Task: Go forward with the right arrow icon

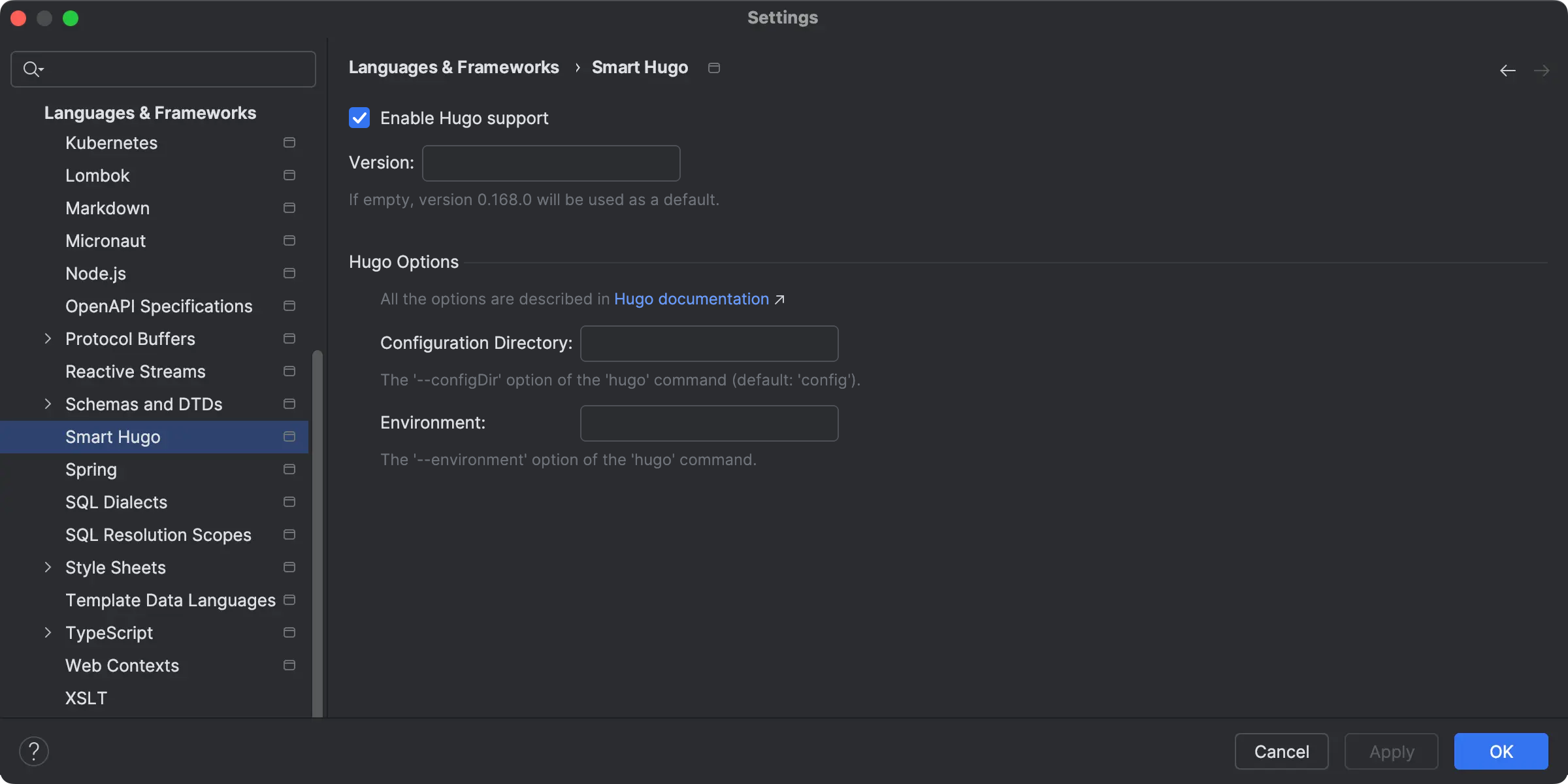Action: point(1541,70)
